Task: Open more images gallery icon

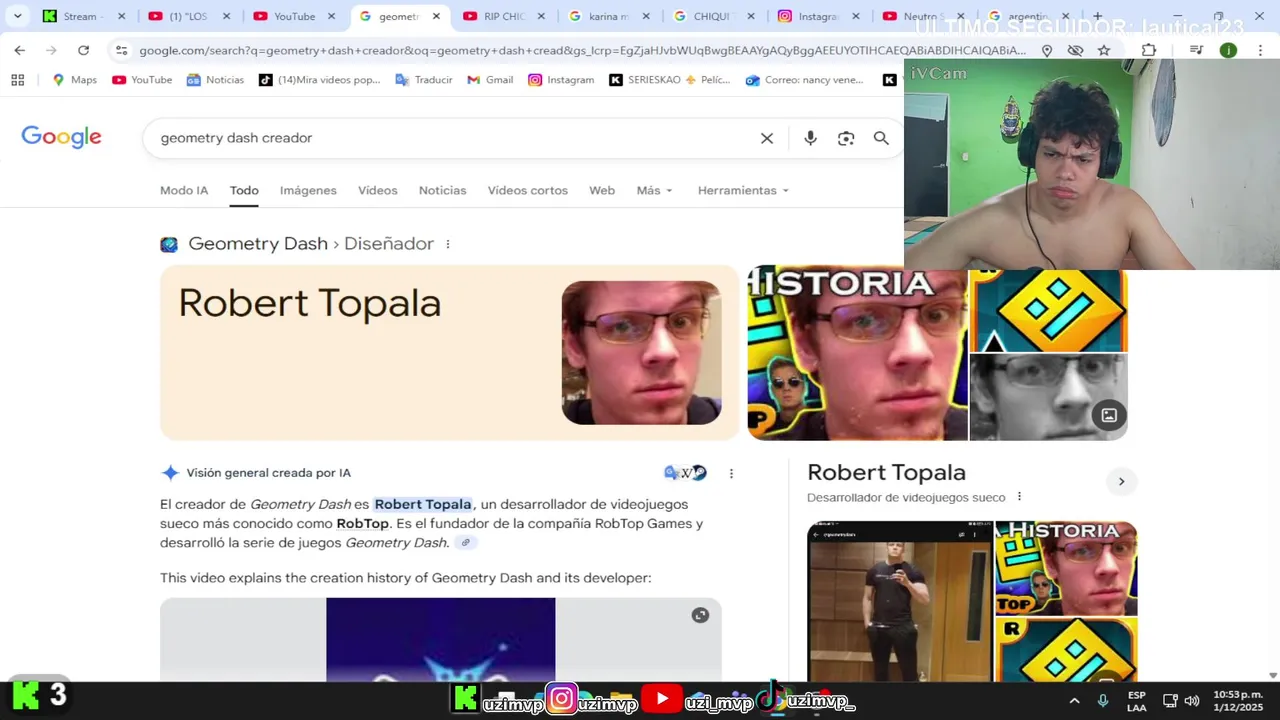Action: click(x=1109, y=415)
